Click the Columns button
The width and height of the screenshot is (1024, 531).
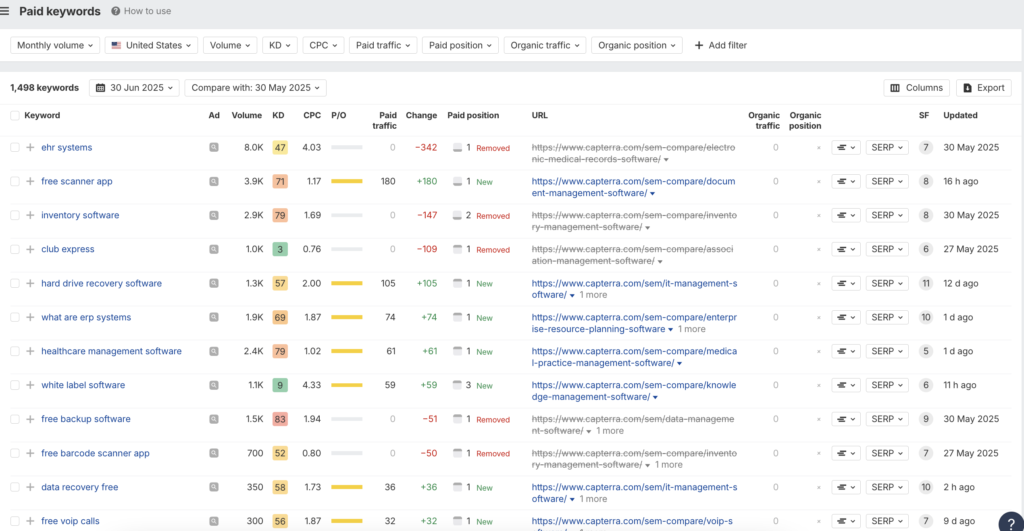pos(916,88)
